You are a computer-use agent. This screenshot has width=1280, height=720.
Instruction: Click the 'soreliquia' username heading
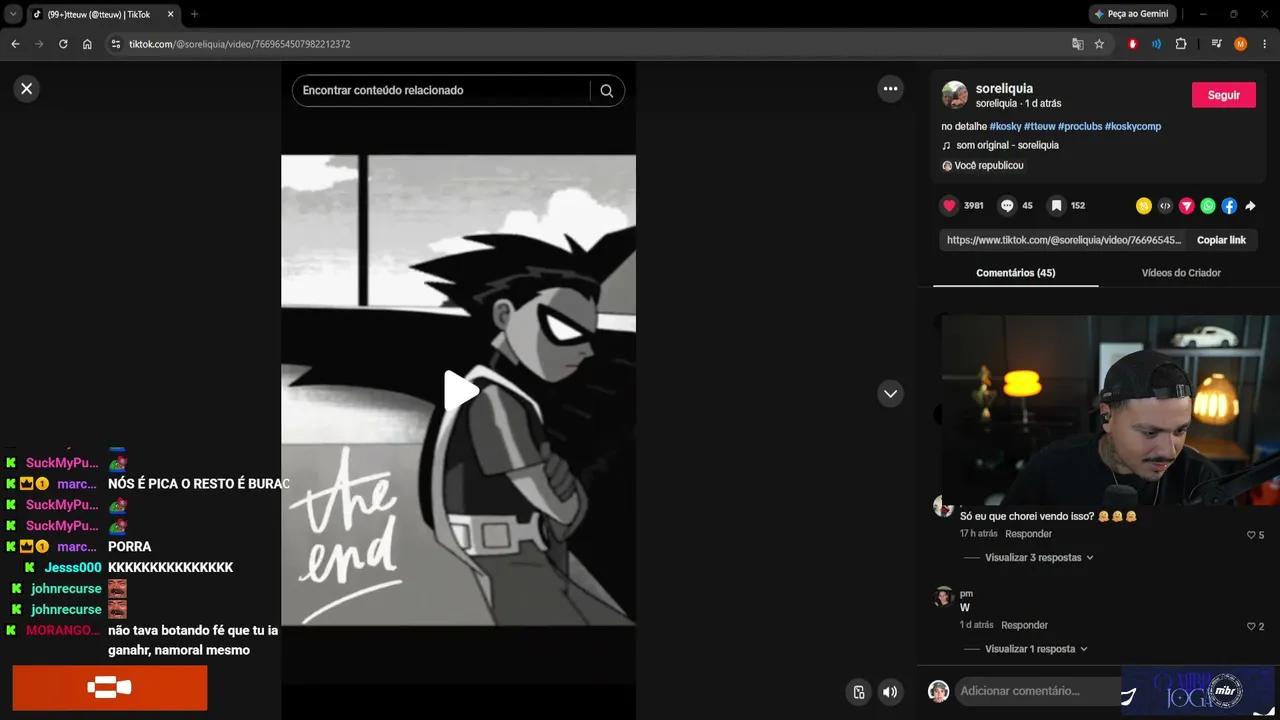(x=1004, y=89)
